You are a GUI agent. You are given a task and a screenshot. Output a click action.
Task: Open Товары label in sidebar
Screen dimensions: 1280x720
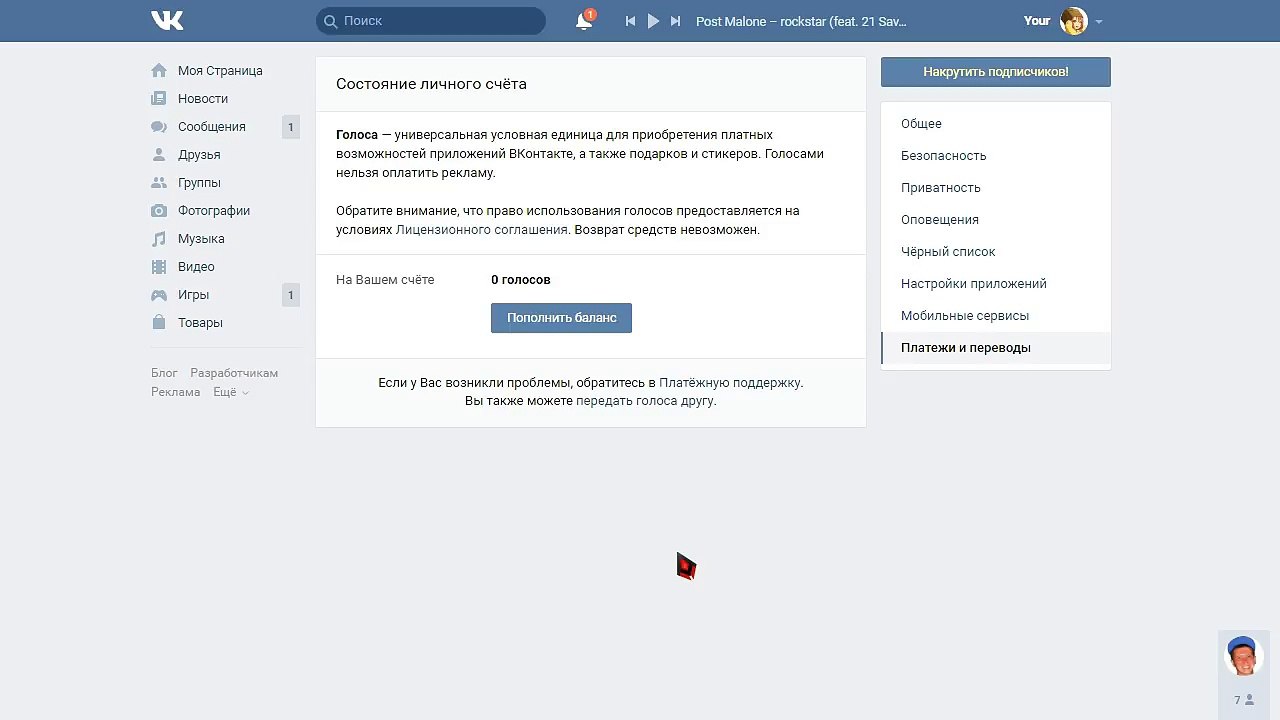click(x=200, y=323)
